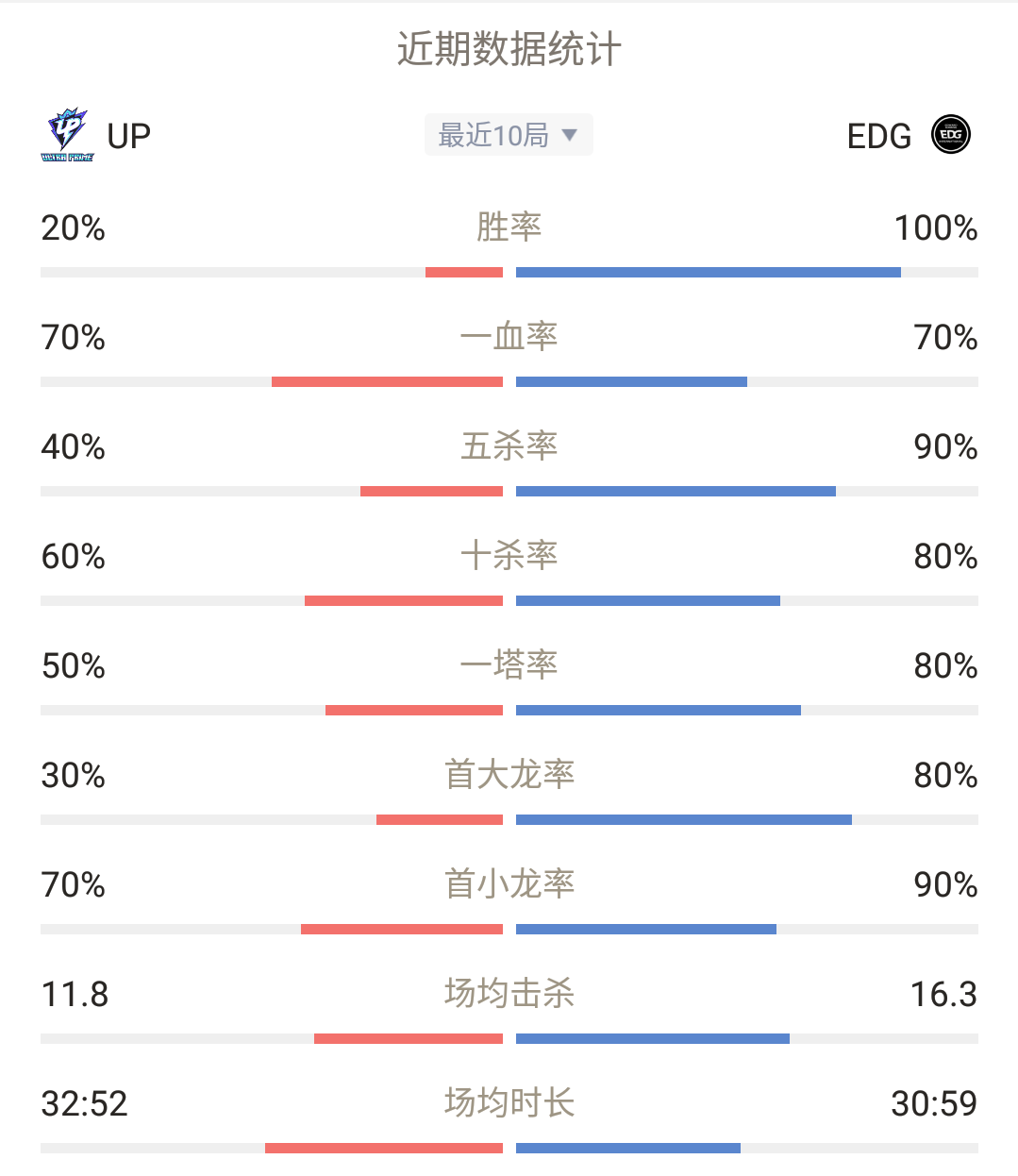Image resolution: width=1018 pixels, height=1176 pixels.
Task: Select the EDG team name
Action: pyautogui.click(x=879, y=136)
